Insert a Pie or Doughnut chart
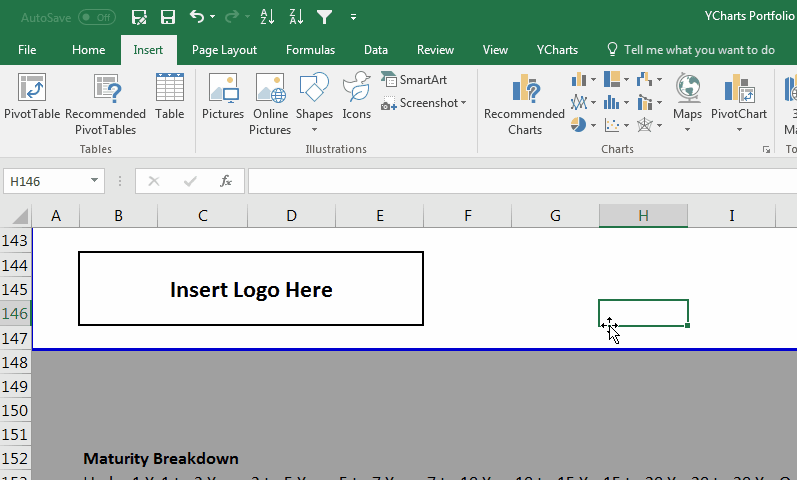 click(578, 125)
